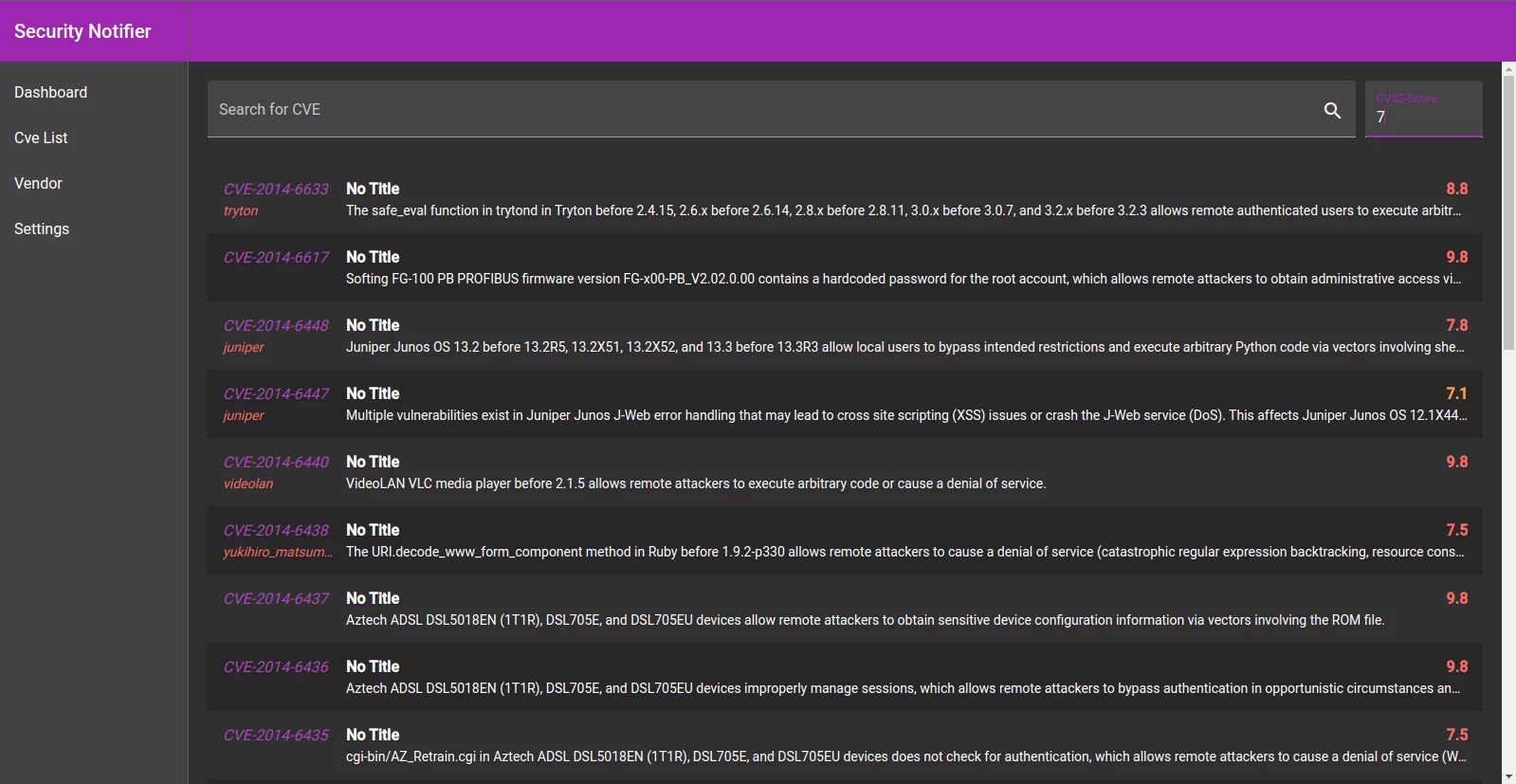This screenshot has width=1516, height=784.
Task: Click the CVSS-Score input field
Action: 1422,117
